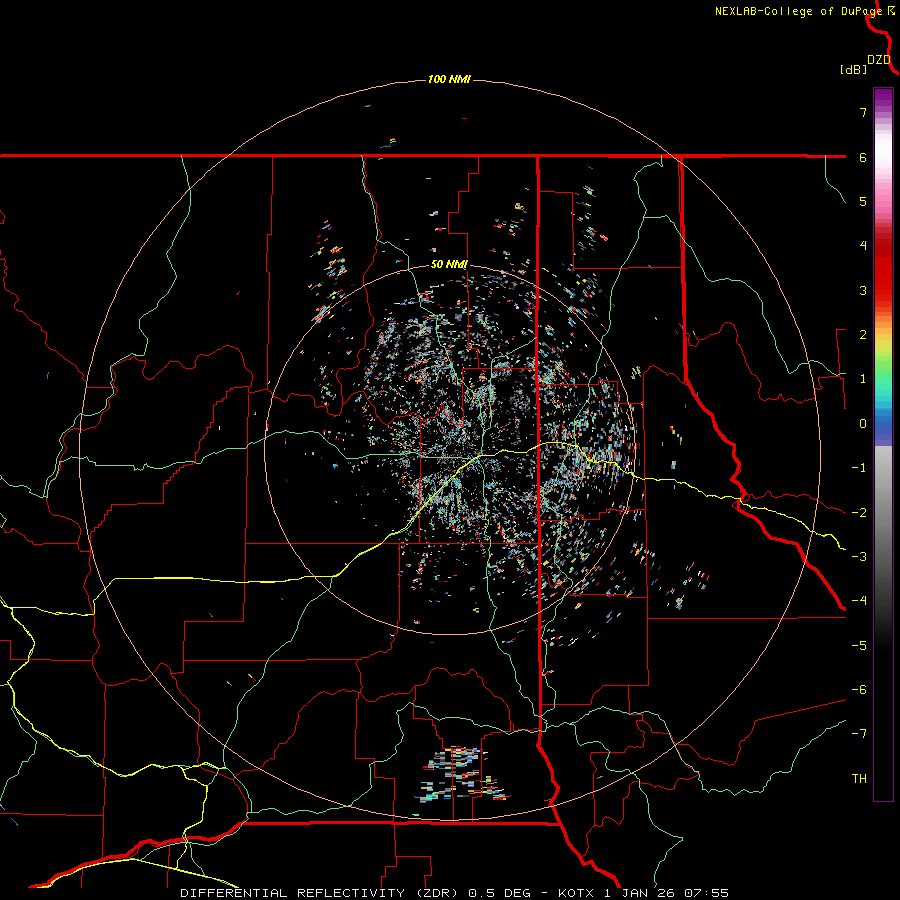Image resolution: width=900 pixels, height=900 pixels.
Task: Click the scale label -5
Action: click(x=859, y=646)
